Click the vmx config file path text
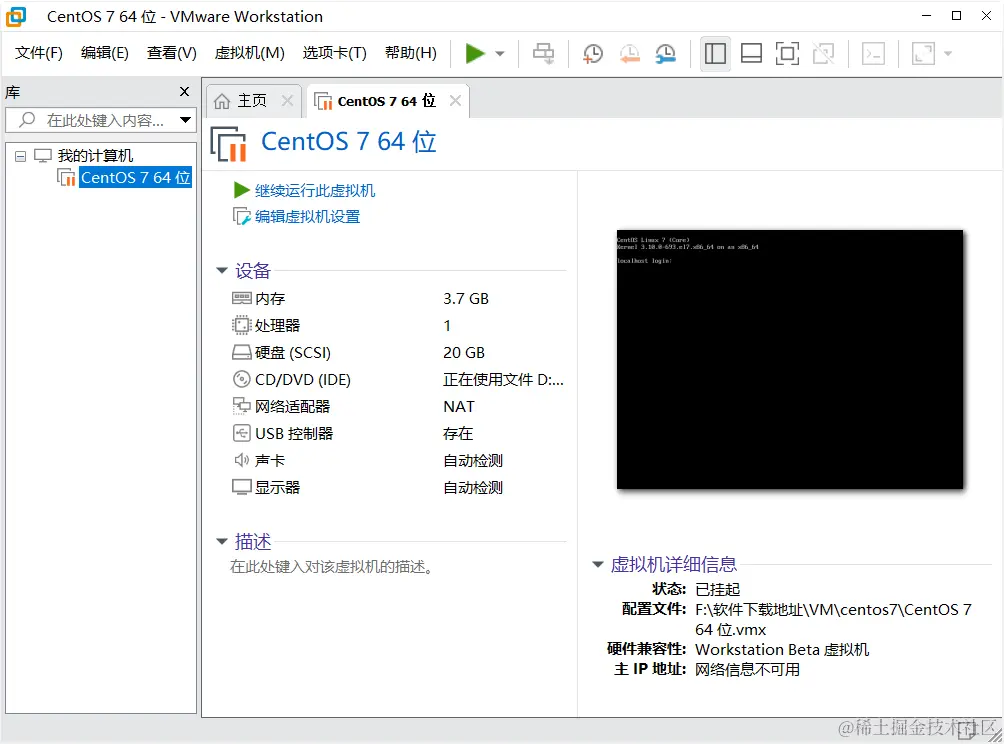 (833, 619)
